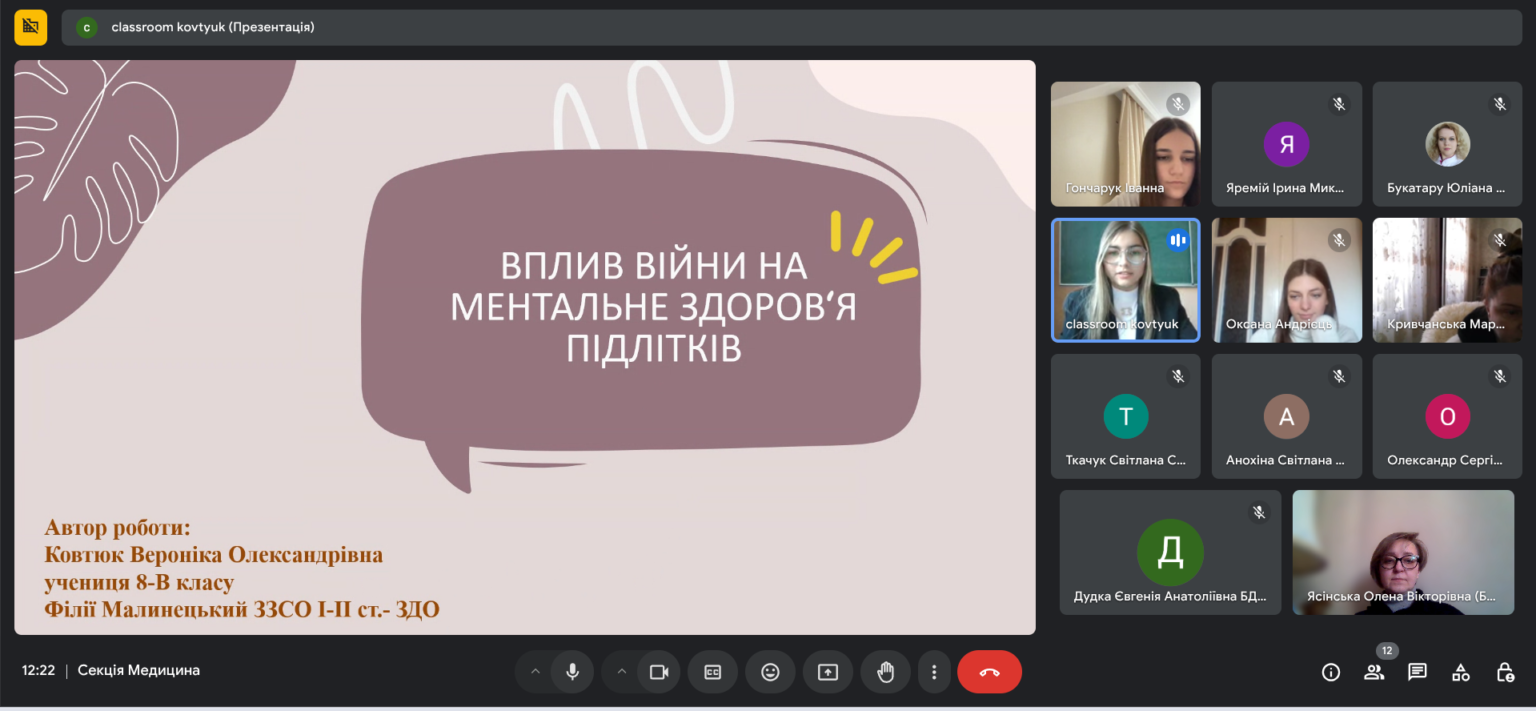Click the meeting details info icon
This screenshot has width=1536, height=711.
[x=1330, y=672]
